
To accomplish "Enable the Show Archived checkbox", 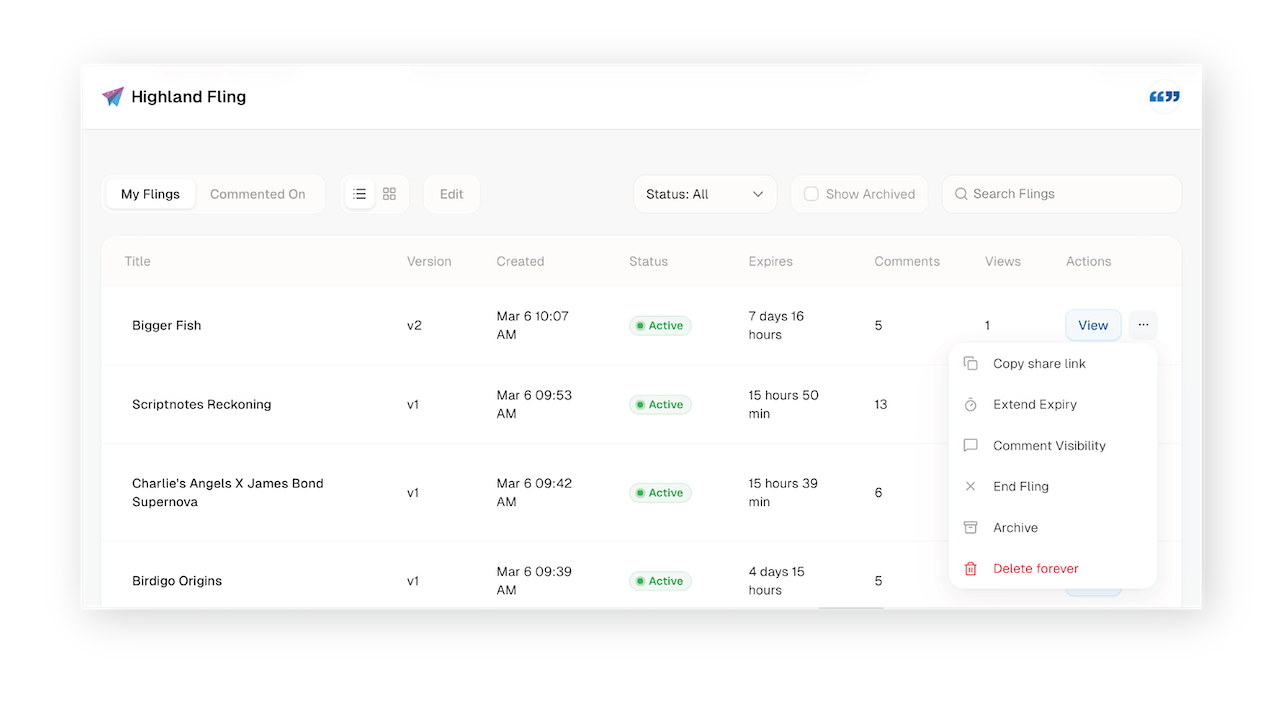I will pos(812,194).
